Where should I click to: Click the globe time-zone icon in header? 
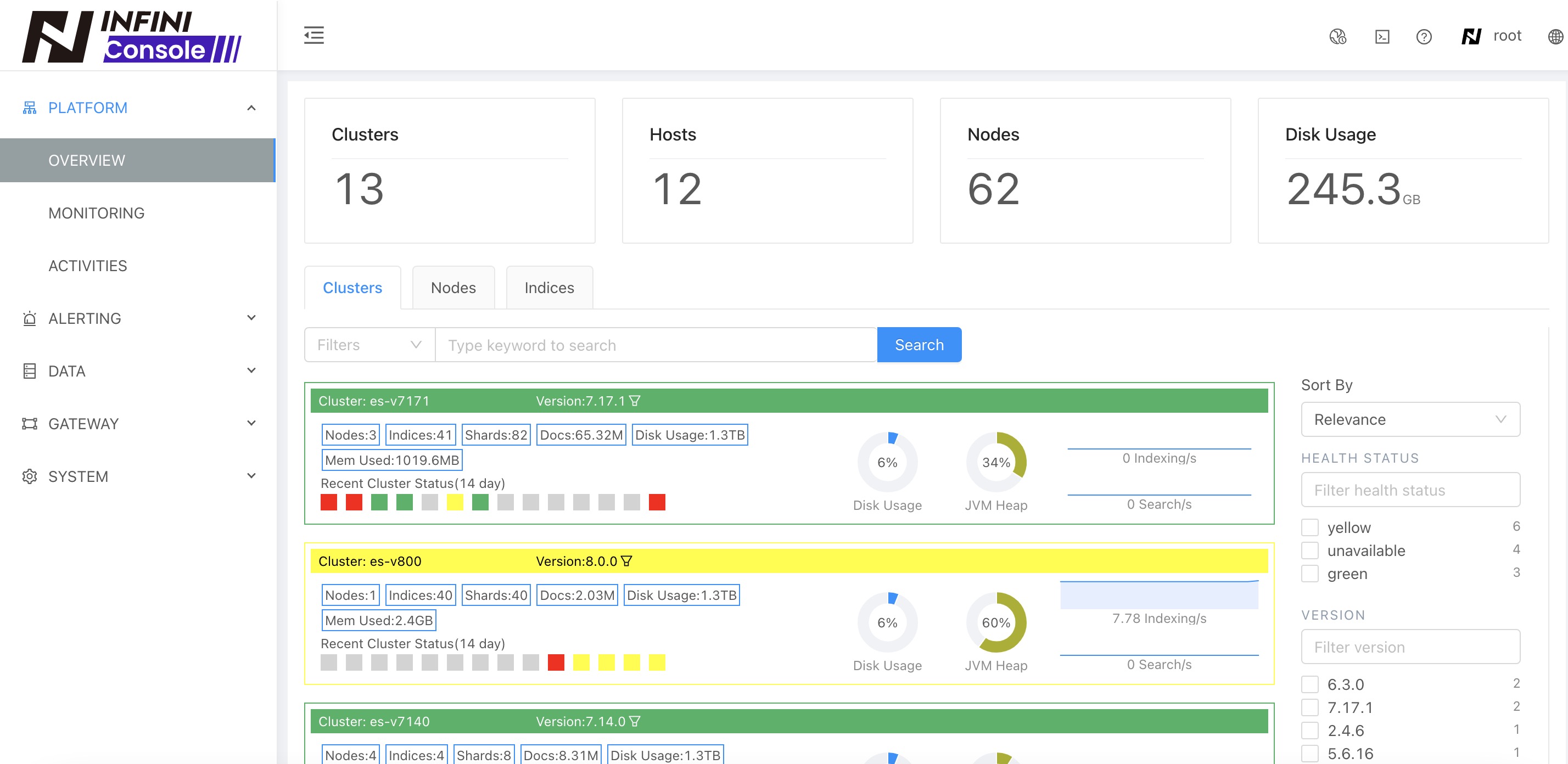pos(1337,36)
